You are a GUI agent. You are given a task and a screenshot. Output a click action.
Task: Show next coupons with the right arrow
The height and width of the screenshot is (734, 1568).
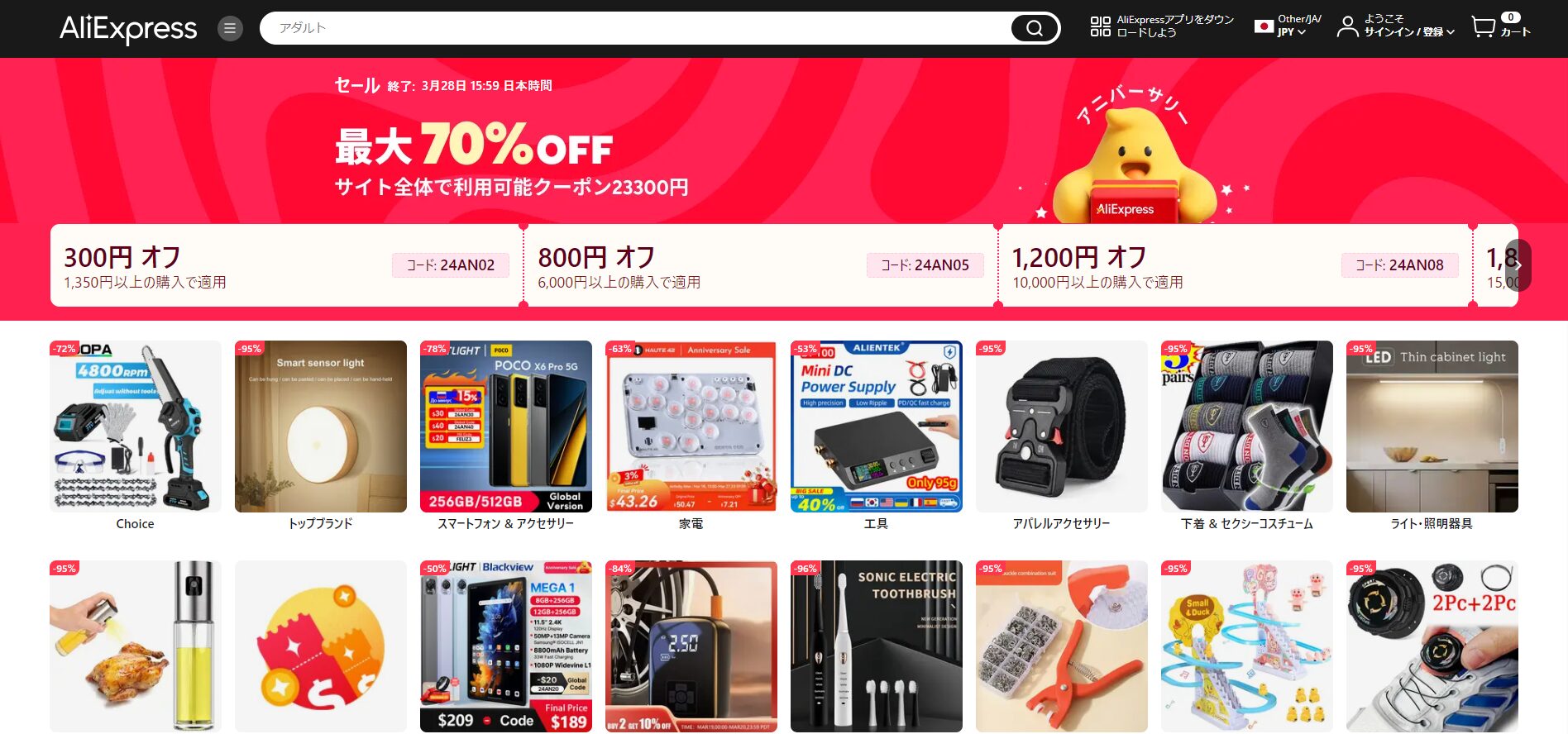pyautogui.click(x=1518, y=265)
